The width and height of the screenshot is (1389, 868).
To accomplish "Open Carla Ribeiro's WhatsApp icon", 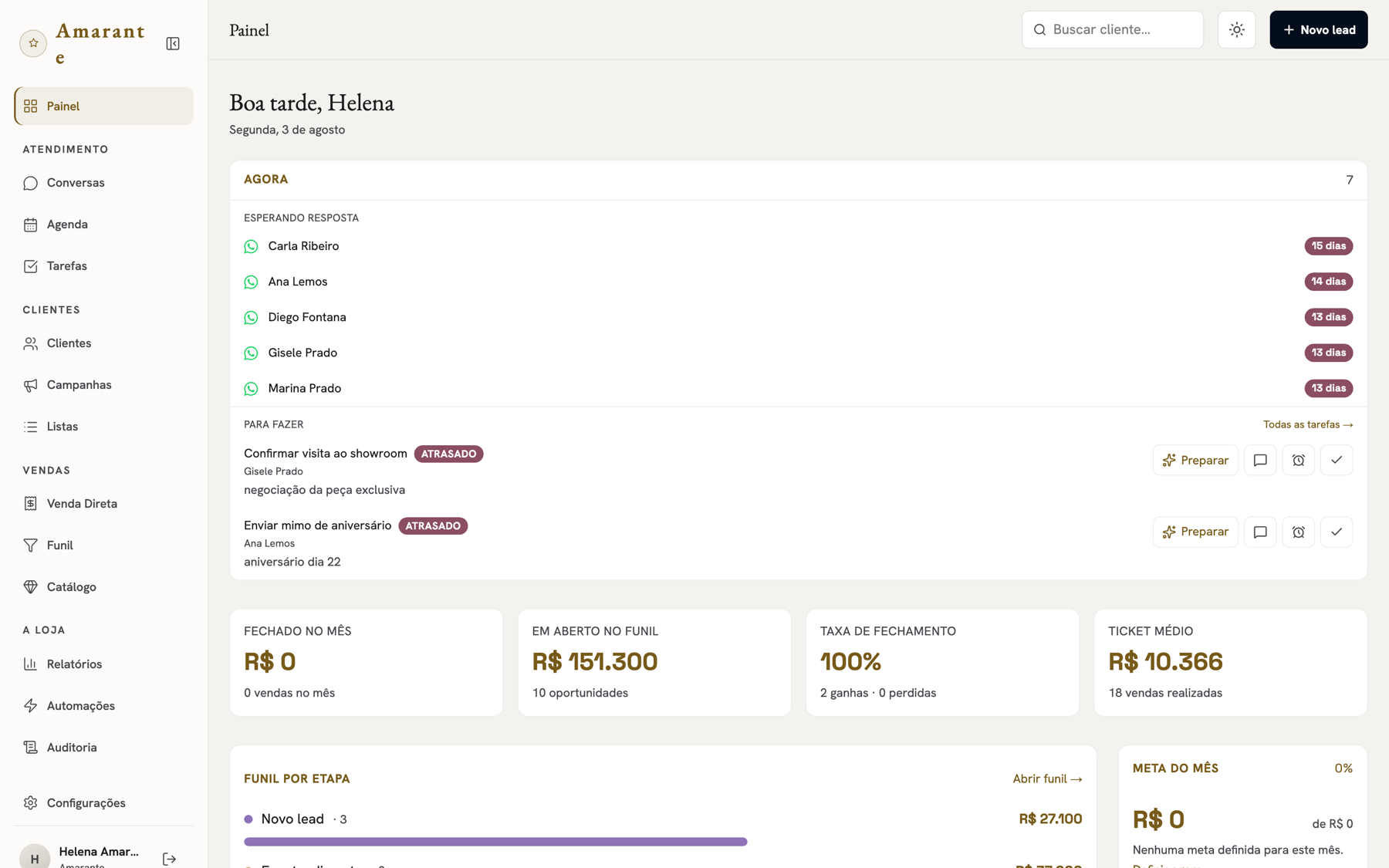I will coord(251,247).
